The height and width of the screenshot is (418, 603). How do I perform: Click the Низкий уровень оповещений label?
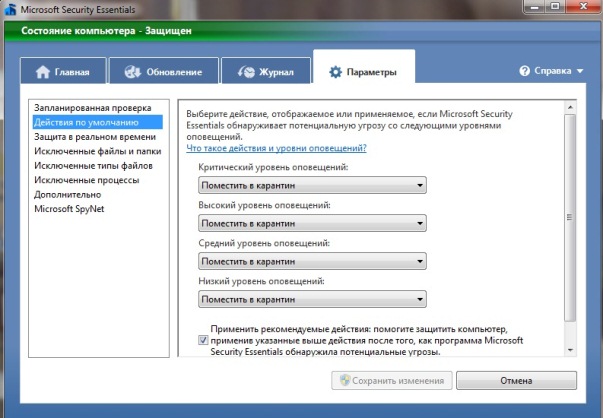point(261,281)
